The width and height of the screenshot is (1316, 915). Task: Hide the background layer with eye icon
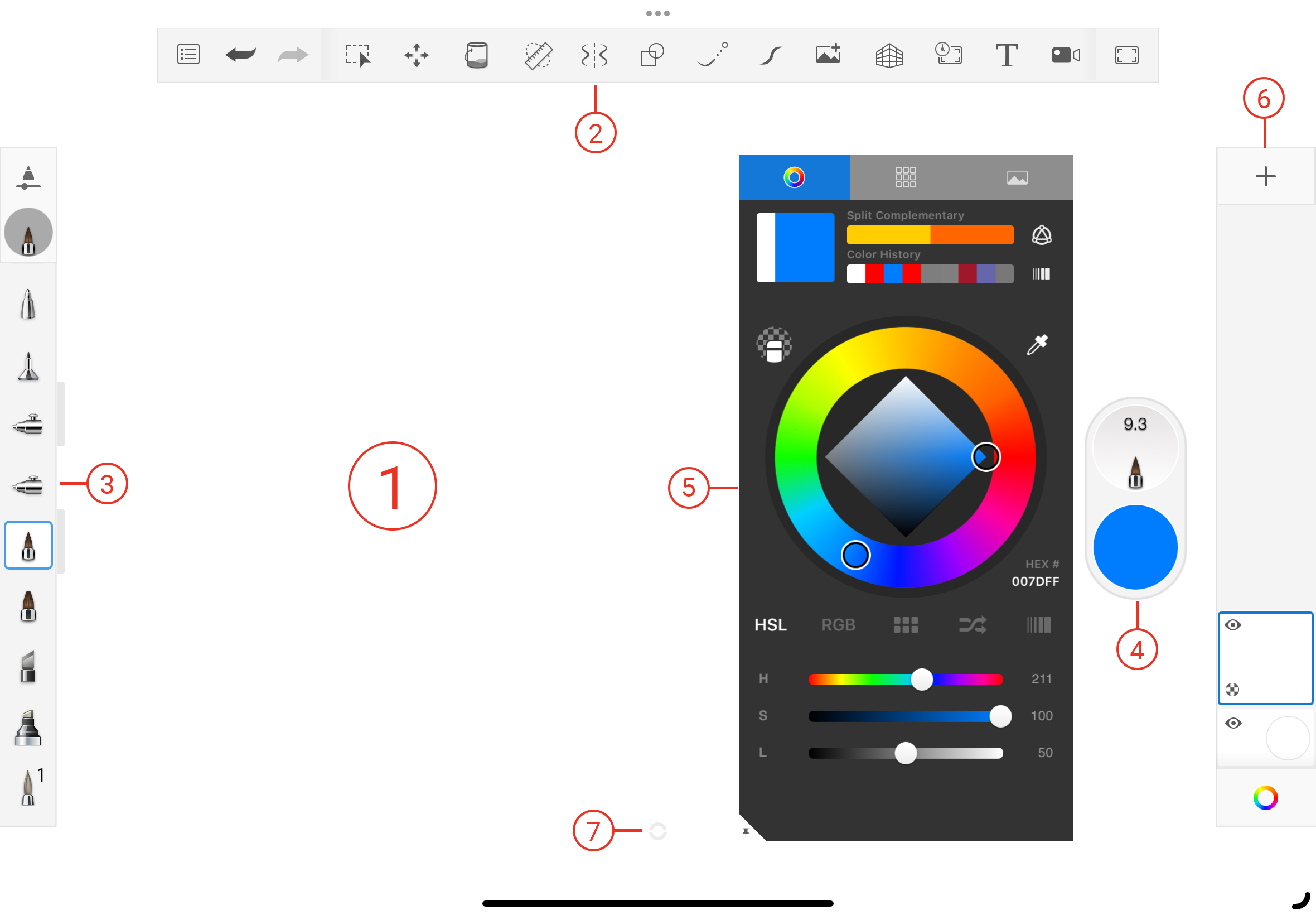pyautogui.click(x=1233, y=723)
